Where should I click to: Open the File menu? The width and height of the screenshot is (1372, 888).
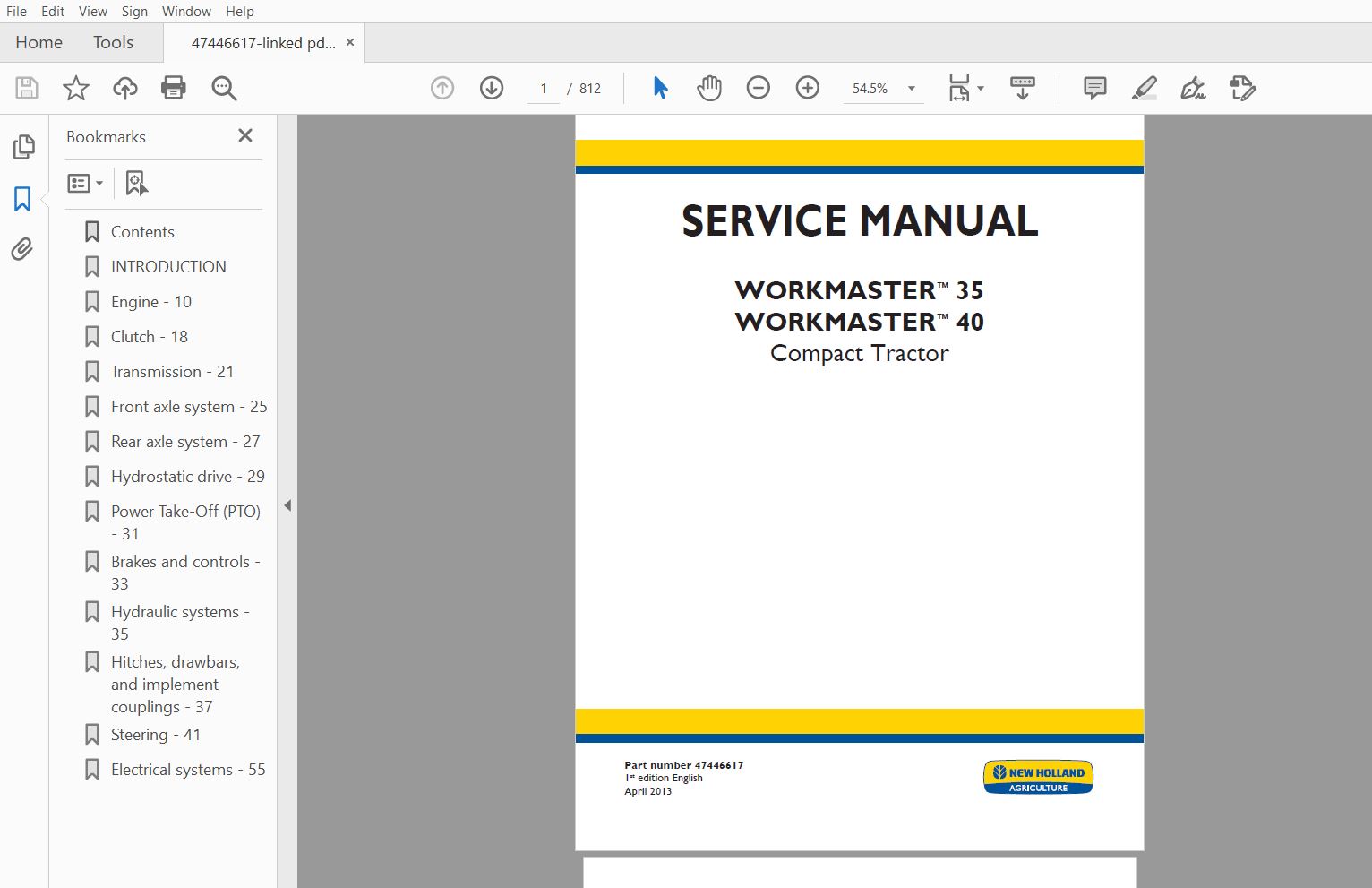pos(16,11)
